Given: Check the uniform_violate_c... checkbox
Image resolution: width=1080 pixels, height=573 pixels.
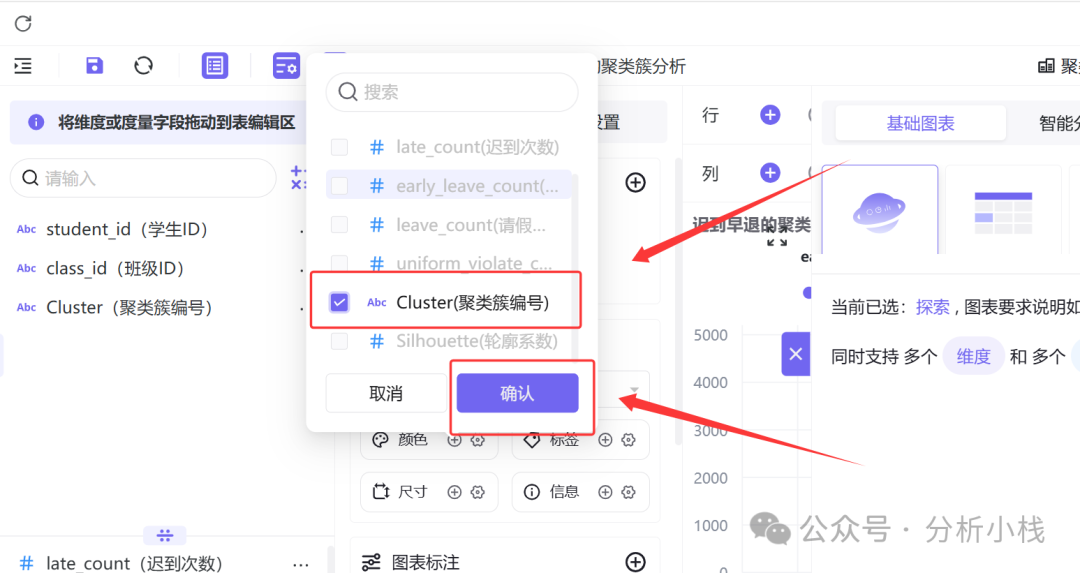Looking at the screenshot, I should [340, 263].
